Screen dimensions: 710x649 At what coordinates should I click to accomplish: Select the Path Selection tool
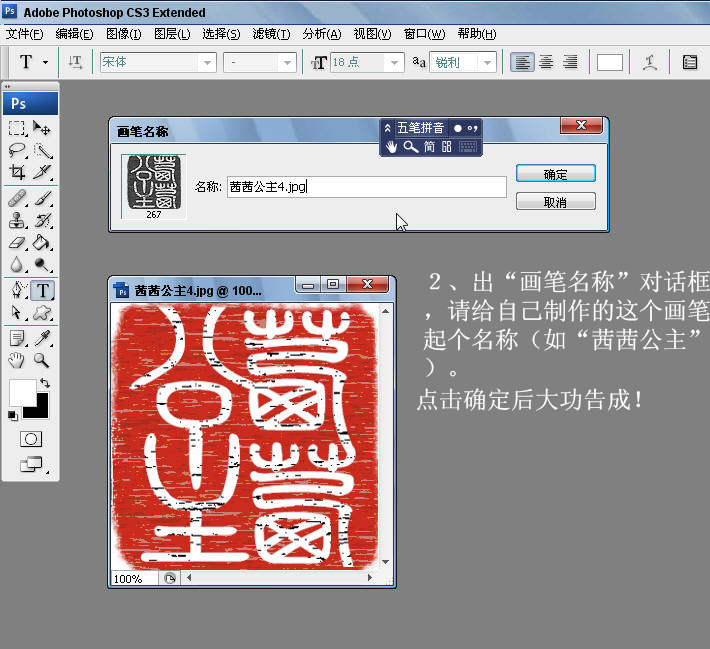tap(17, 312)
